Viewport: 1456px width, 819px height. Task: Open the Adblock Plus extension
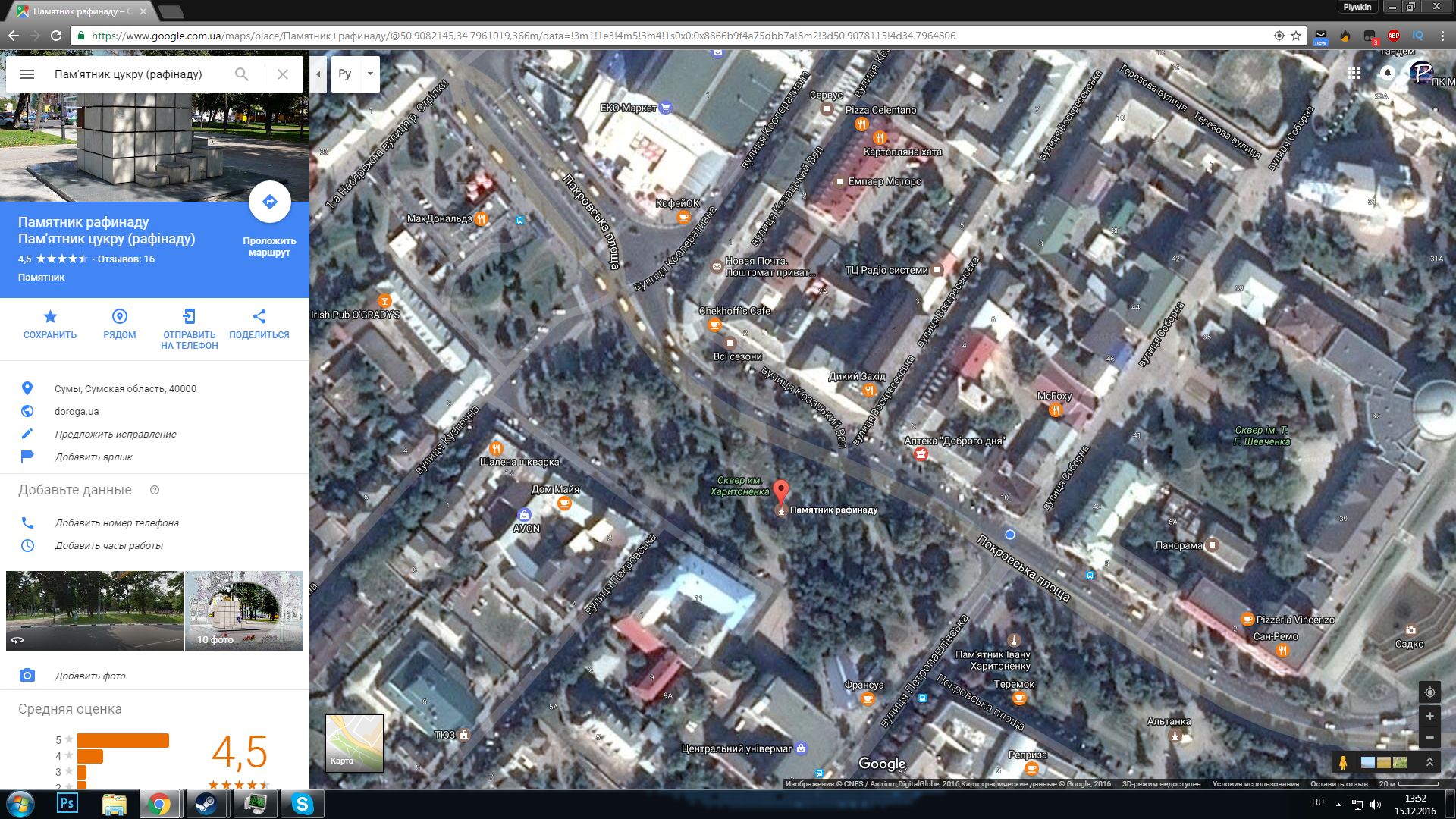[x=1394, y=36]
